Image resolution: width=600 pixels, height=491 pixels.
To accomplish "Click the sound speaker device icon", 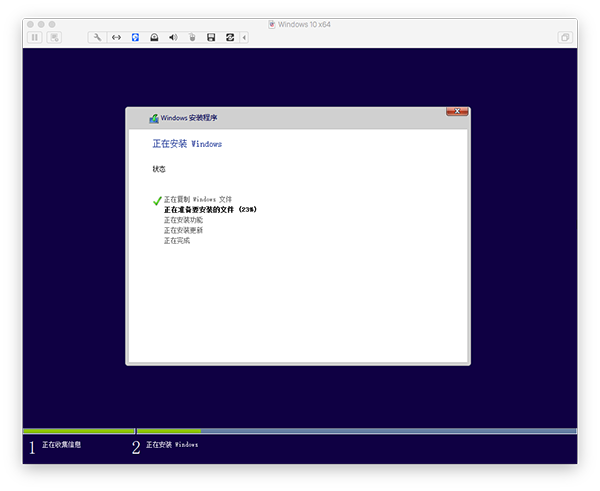I will coord(173,37).
